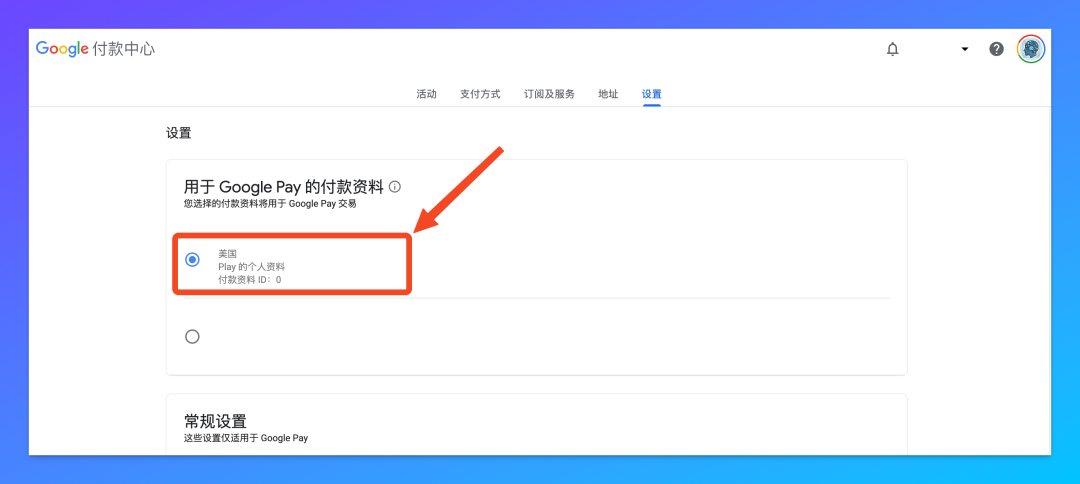1080x484 pixels.
Task: Click the 用于 Google Pay 的付款资料 heading
Action: coord(283,187)
